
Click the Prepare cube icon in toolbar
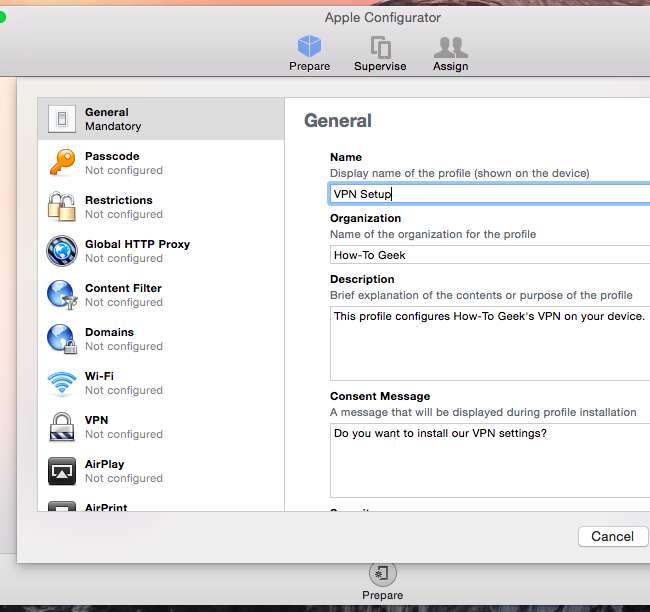pos(309,47)
